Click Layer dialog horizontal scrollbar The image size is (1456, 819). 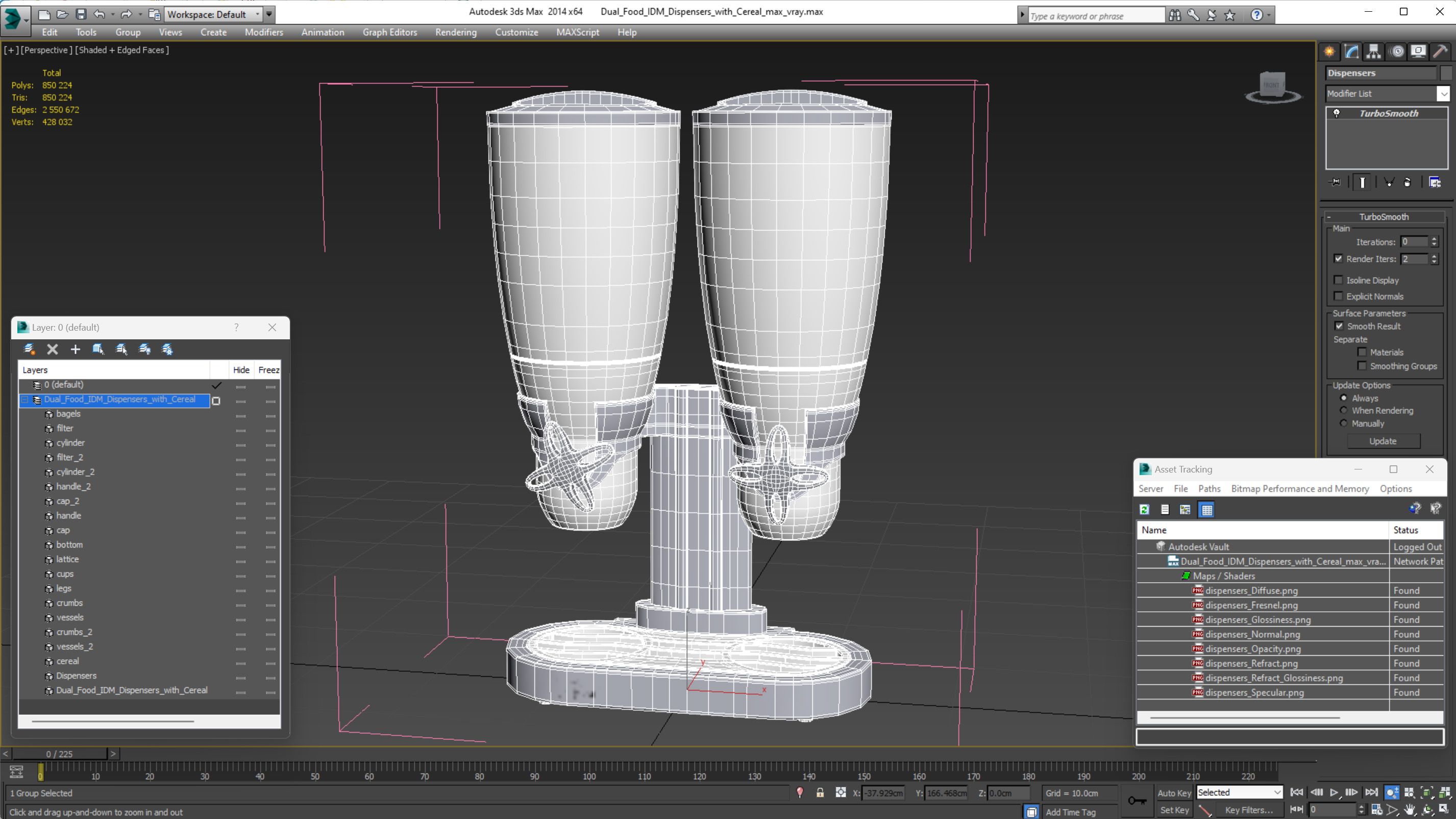click(113, 721)
